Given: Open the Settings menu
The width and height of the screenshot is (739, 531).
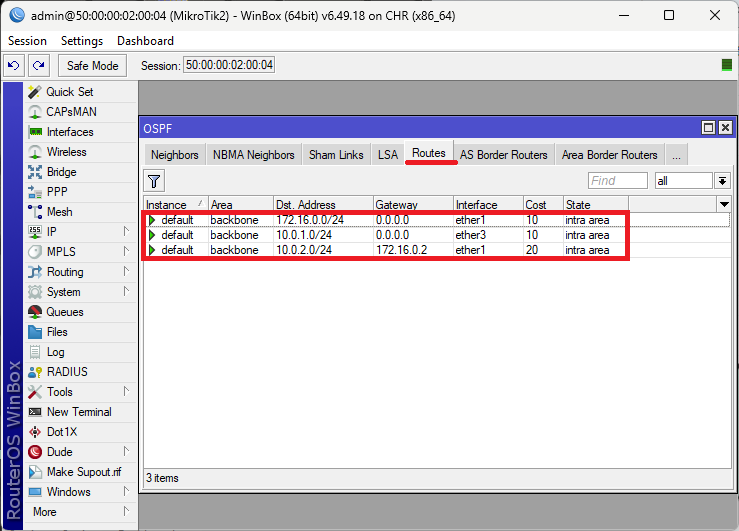Looking at the screenshot, I should (x=82, y=41).
